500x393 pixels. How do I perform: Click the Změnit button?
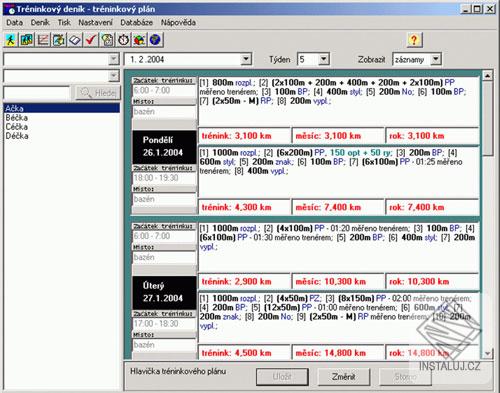344,377
